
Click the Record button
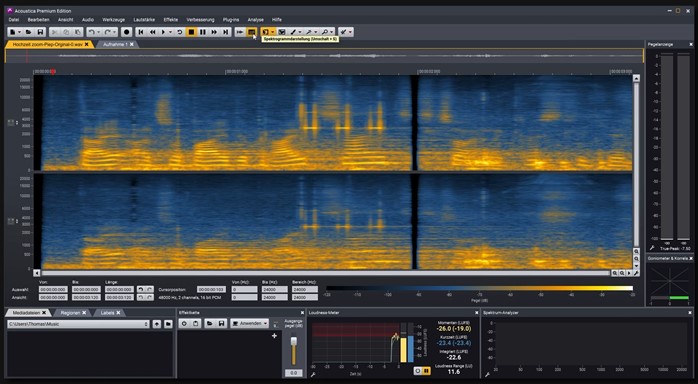pyautogui.click(x=126, y=32)
